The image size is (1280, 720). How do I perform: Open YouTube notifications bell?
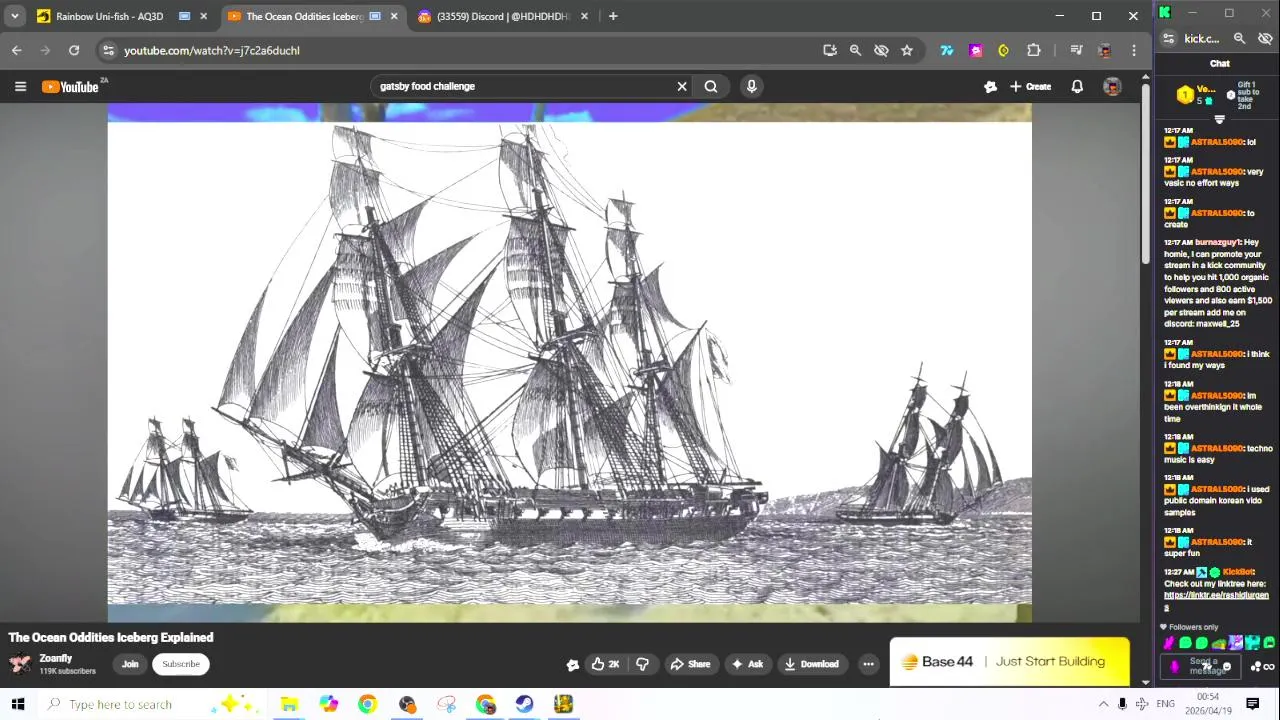coord(1077,87)
